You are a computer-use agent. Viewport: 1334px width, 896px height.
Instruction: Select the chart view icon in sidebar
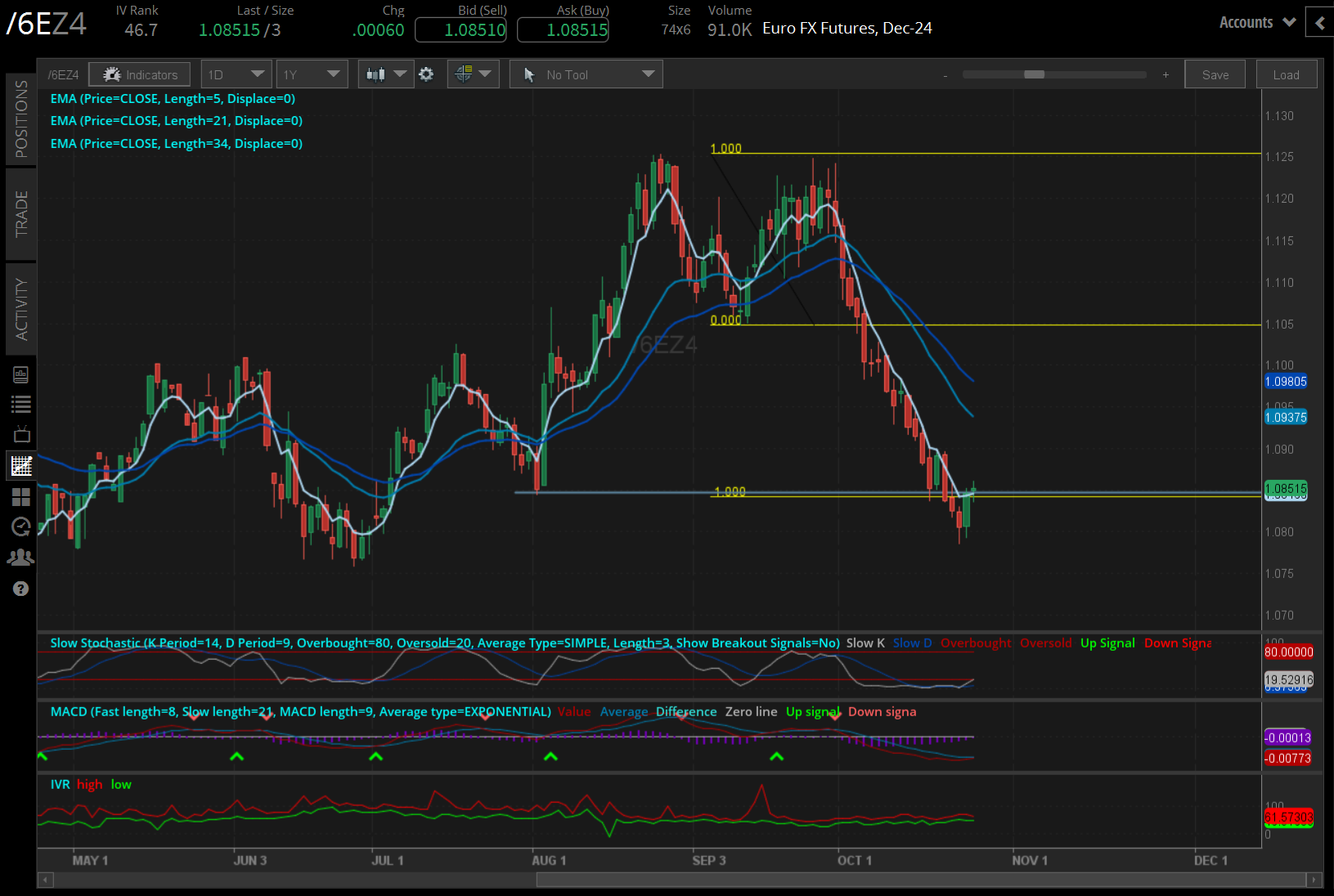21,465
